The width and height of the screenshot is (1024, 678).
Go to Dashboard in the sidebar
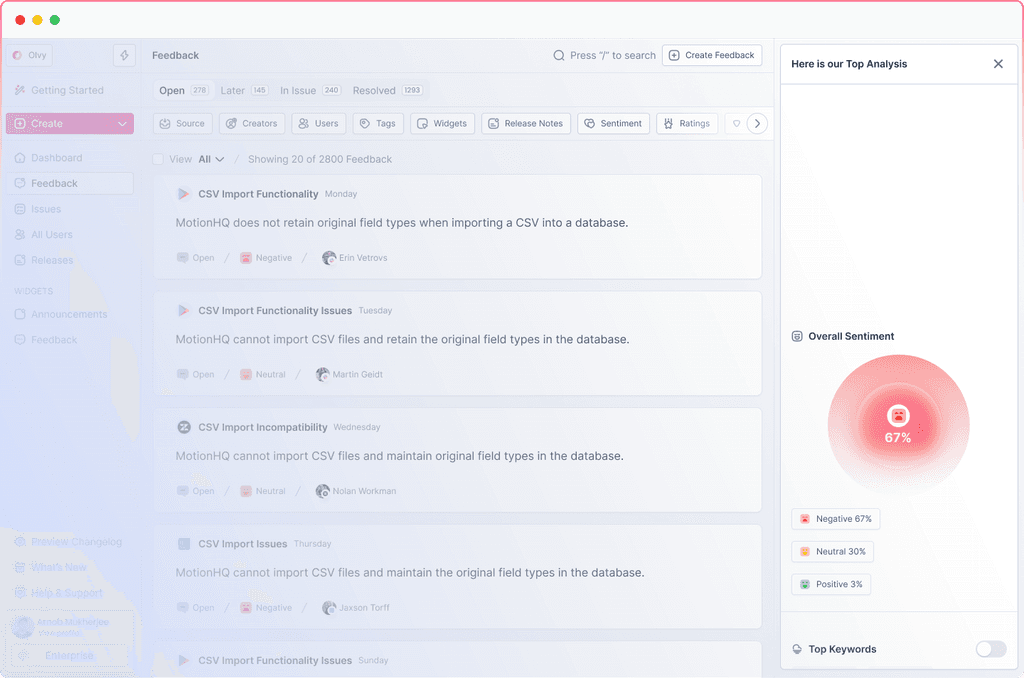(48, 158)
